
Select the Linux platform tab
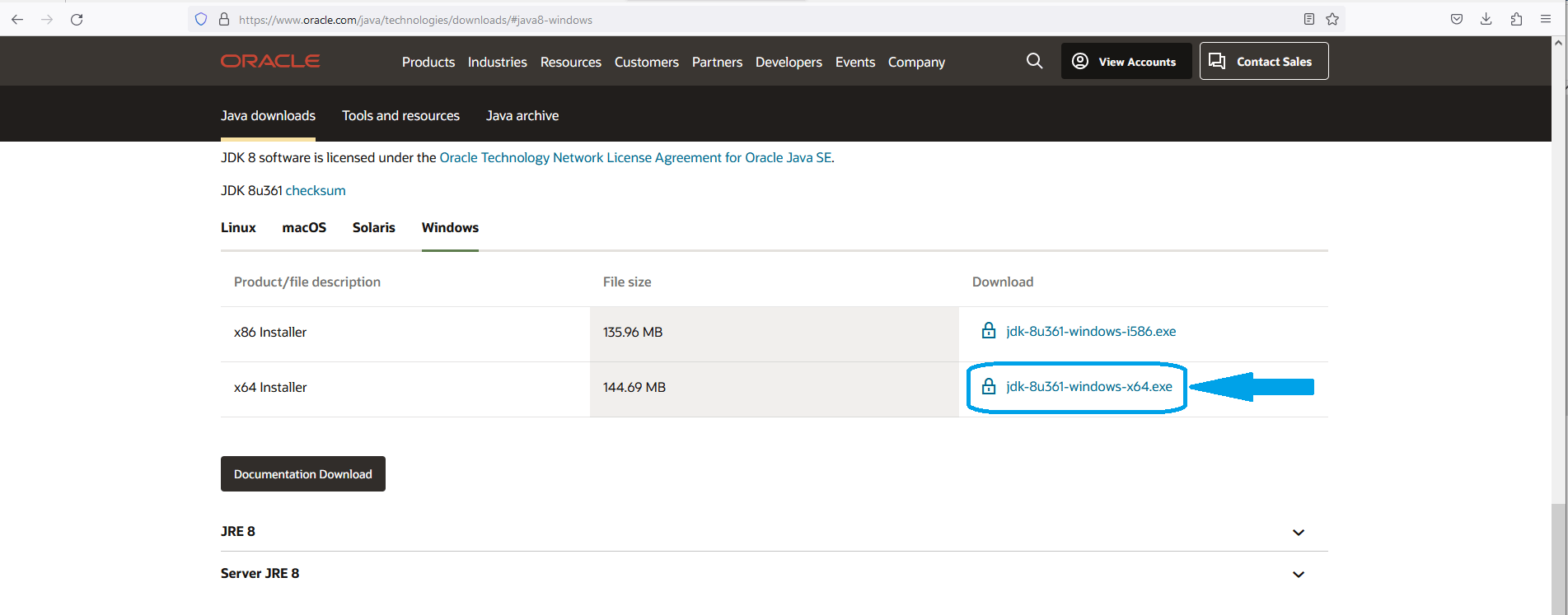(x=238, y=227)
